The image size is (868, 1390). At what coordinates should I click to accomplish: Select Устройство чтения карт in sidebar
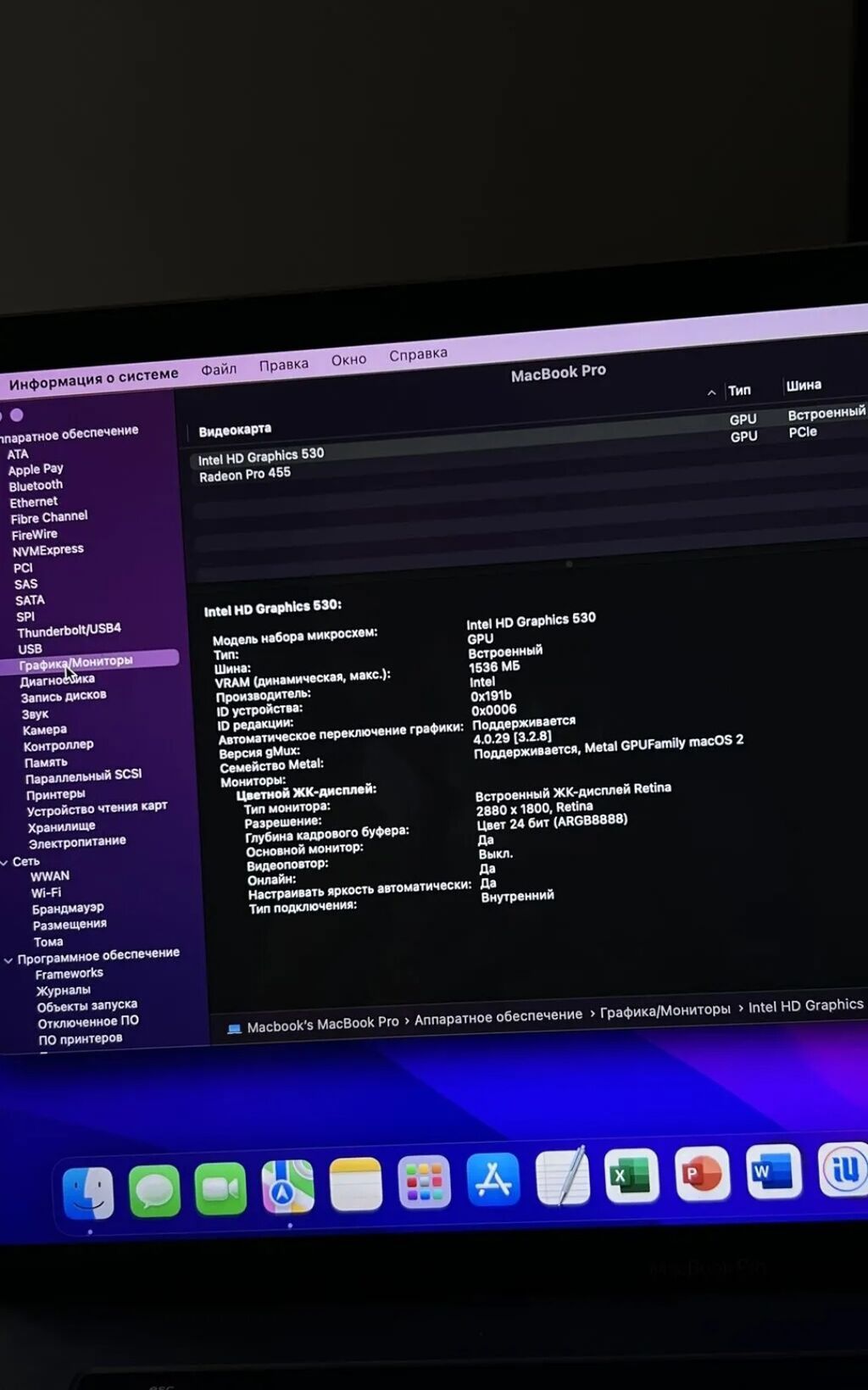pyautogui.click(x=97, y=809)
